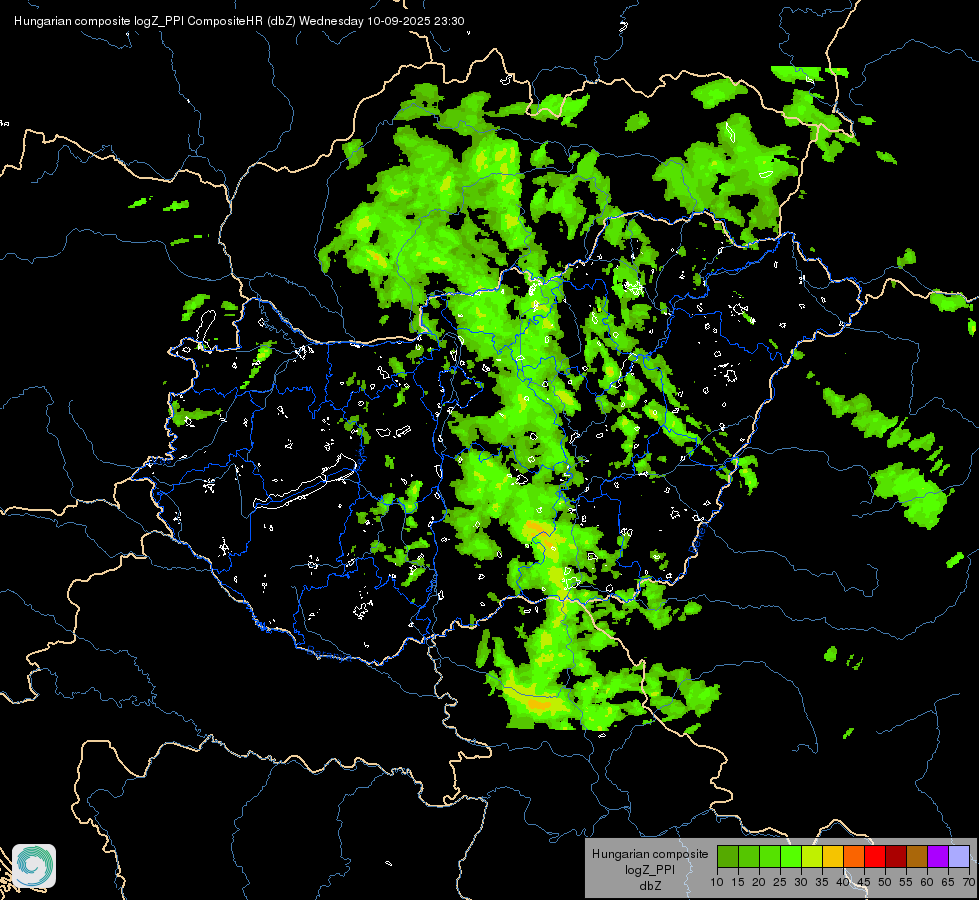Image resolution: width=979 pixels, height=900 pixels.
Task: Click the '10' value under the legend scale
Action: [717, 882]
